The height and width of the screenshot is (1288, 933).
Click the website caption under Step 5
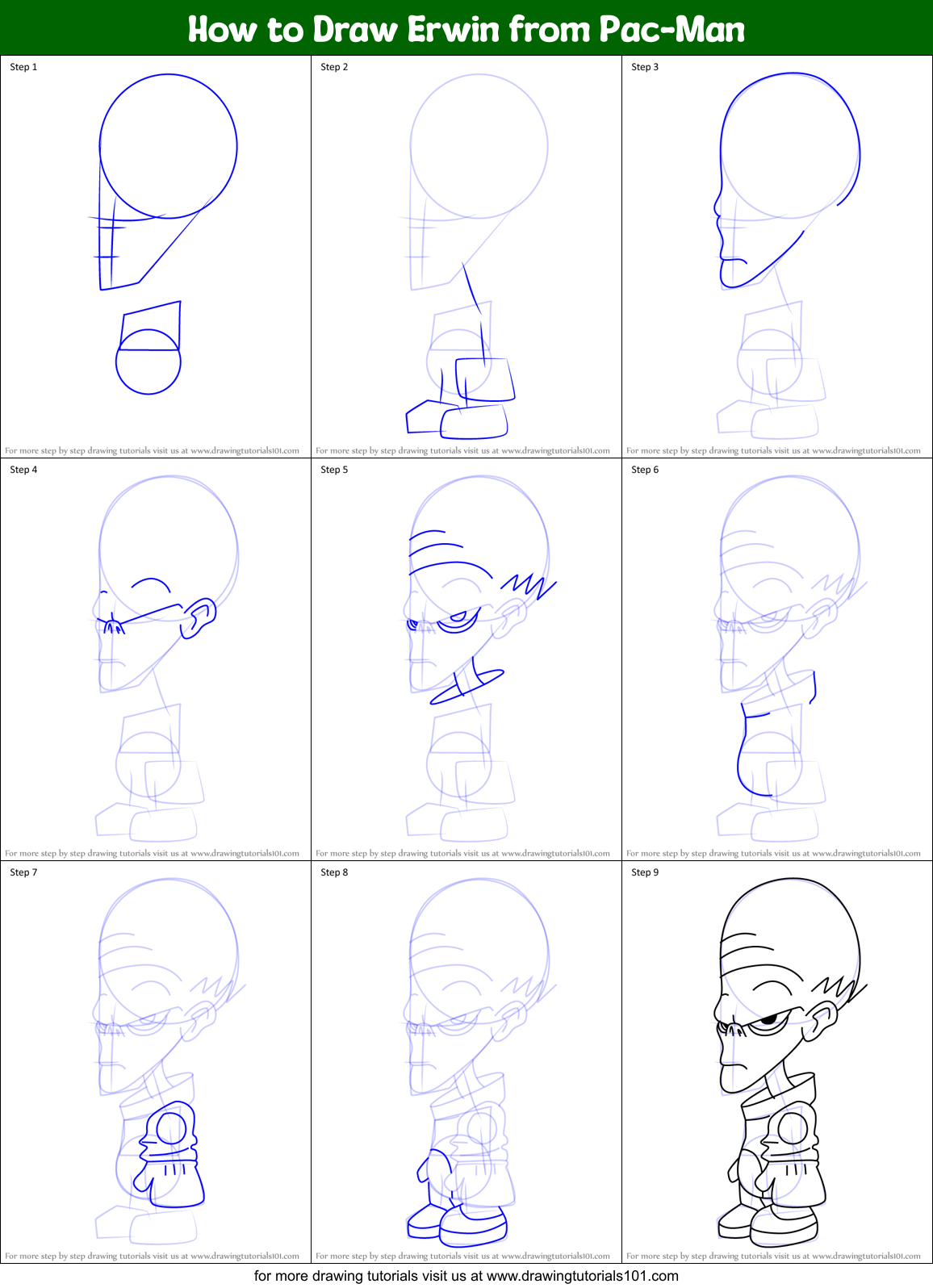pyautogui.click(x=462, y=854)
